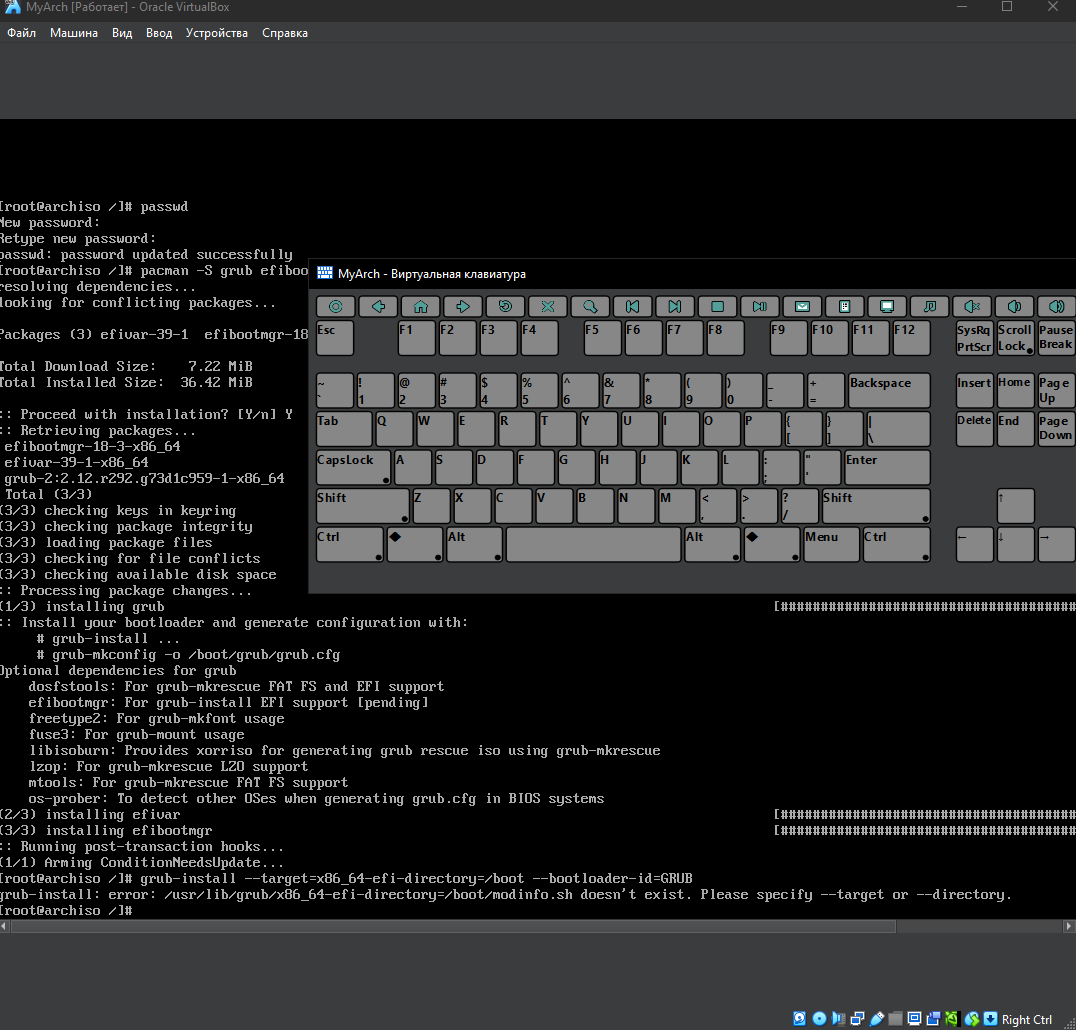Toggle the right Alt modifier key
Screen dimensions: 1076x1030
[712, 545]
